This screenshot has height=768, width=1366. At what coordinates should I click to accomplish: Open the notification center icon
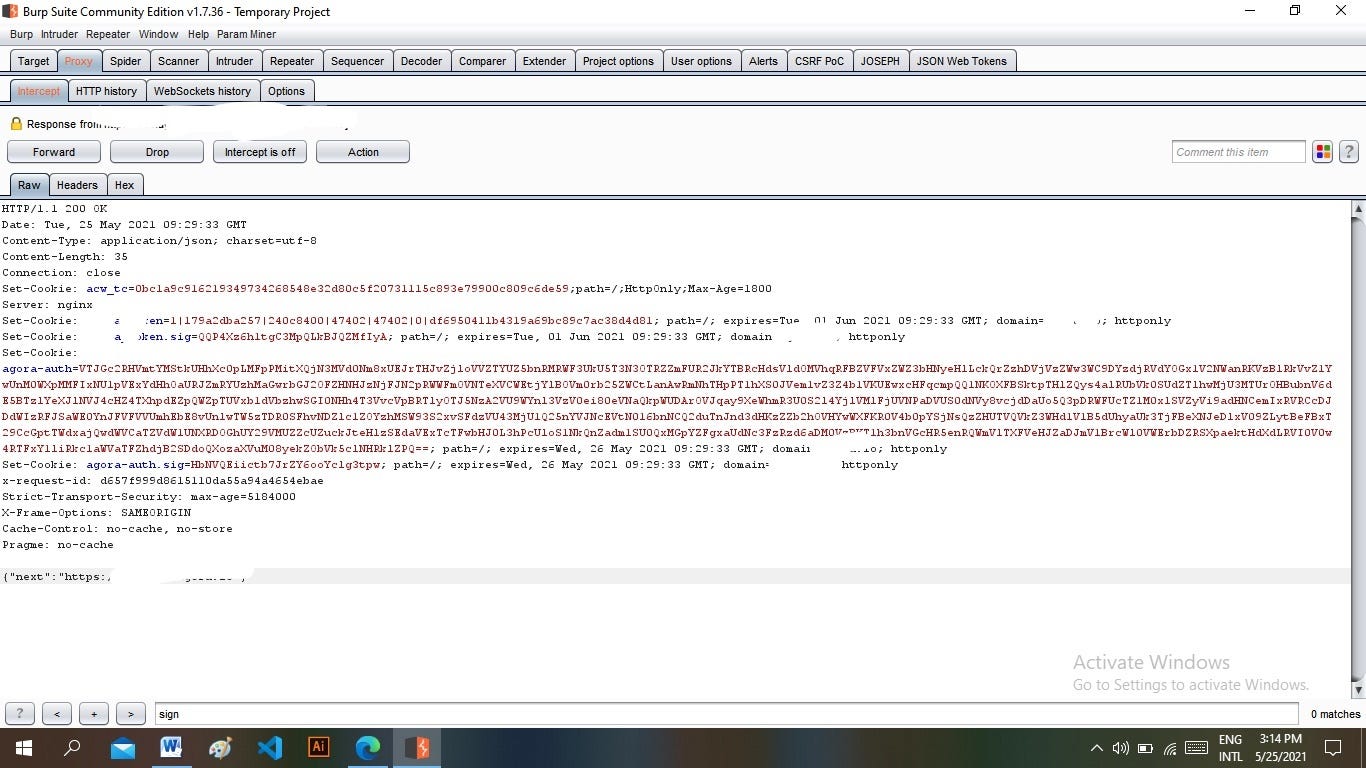coord(1333,748)
